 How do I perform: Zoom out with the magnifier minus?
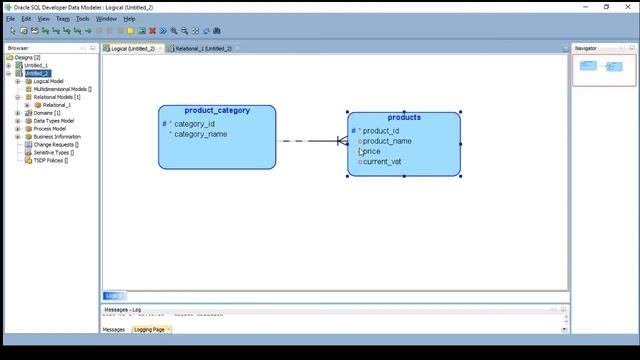(184, 31)
